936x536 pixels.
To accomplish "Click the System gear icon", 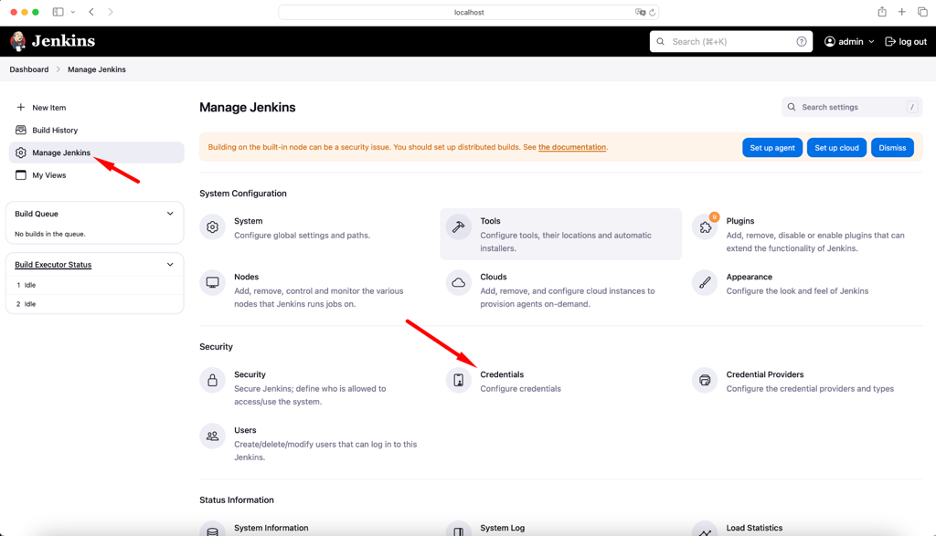I will (x=212, y=227).
